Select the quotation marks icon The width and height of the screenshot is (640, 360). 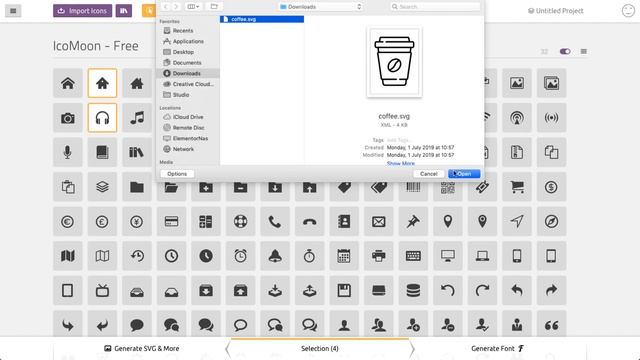click(x=551, y=325)
